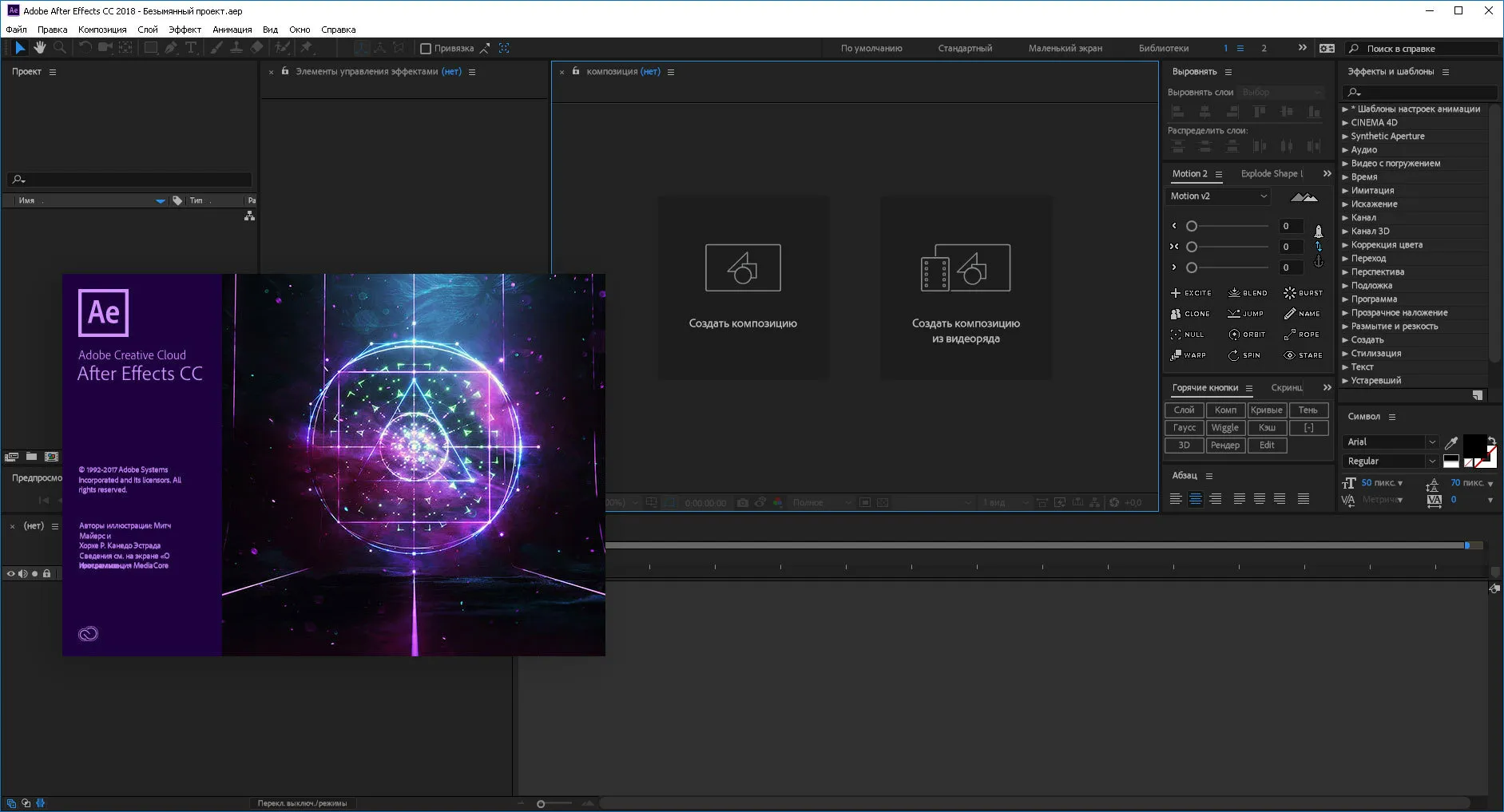The height and width of the screenshot is (812, 1504).
Task: Click the Wiggle hotkey button
Action: pos(1224,428)
